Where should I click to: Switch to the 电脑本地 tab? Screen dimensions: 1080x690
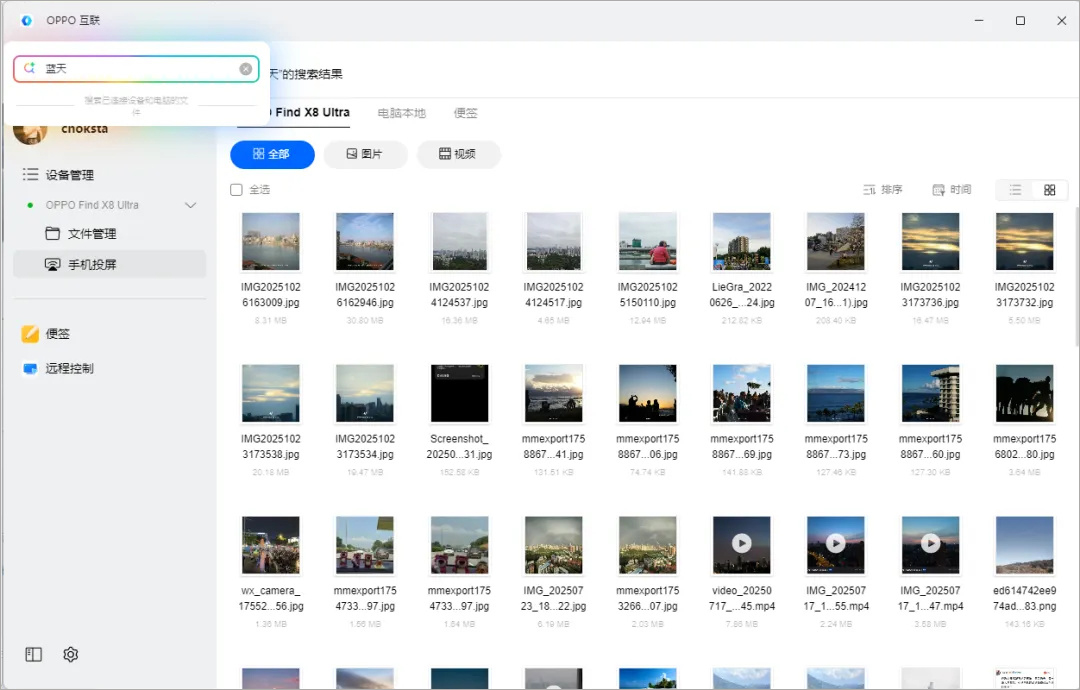401,113
